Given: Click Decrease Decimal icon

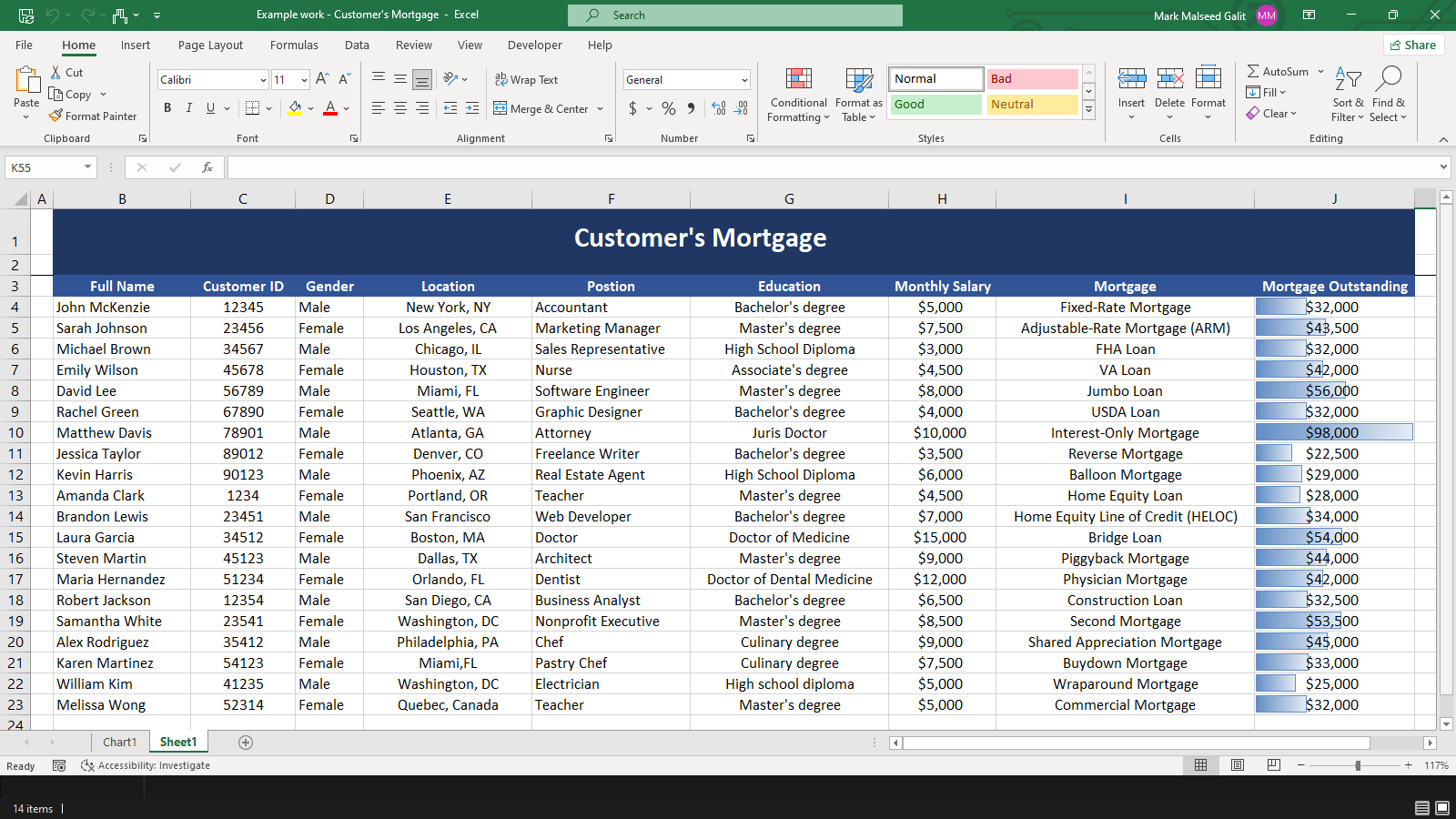Looking at the screenshot, I should 742,108.
